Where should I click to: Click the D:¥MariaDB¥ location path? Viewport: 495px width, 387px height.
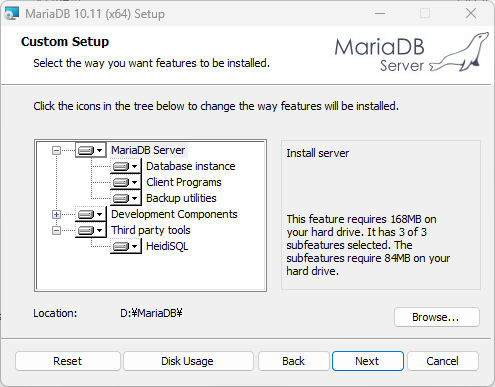[x=151, y=313]
